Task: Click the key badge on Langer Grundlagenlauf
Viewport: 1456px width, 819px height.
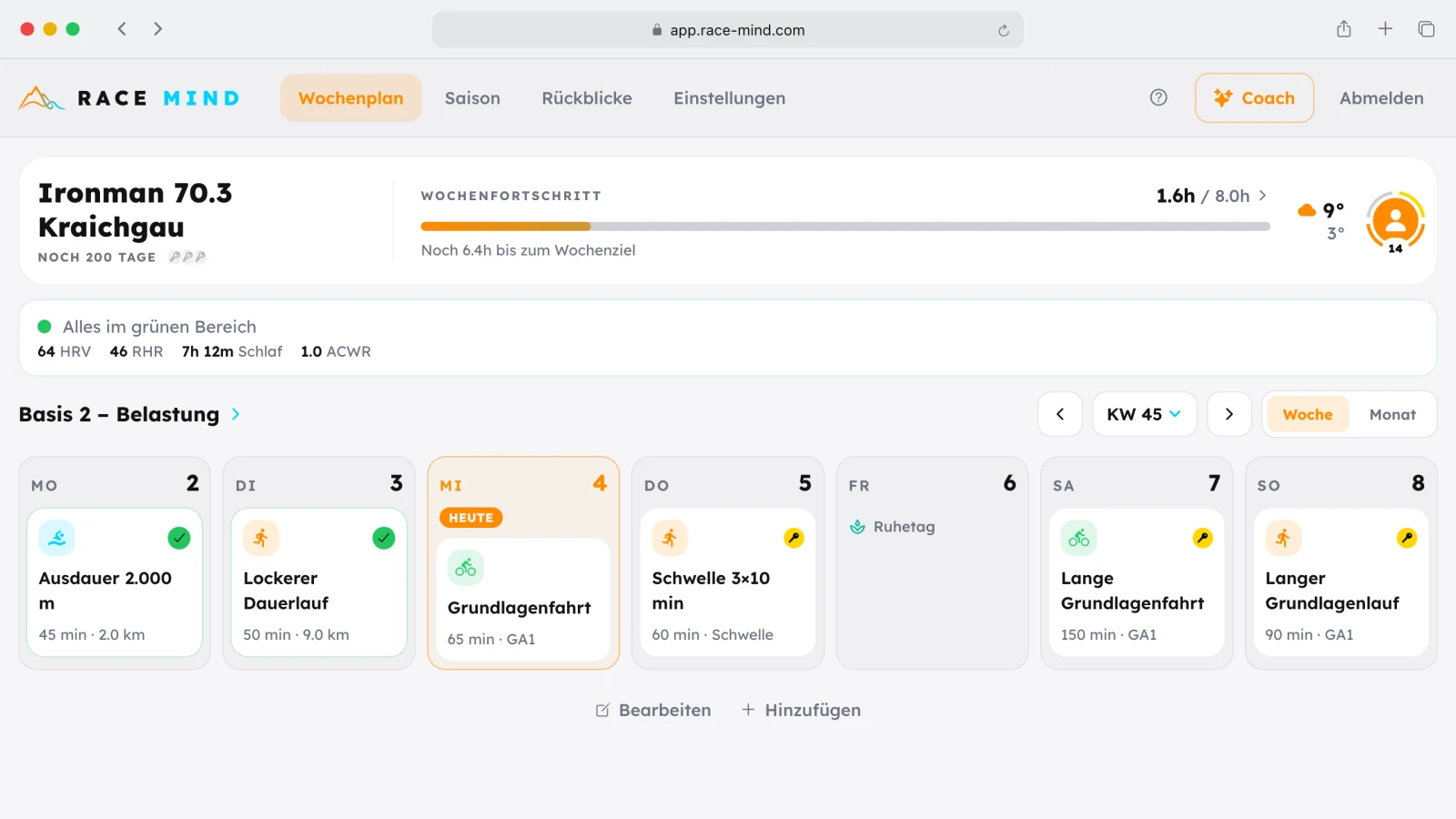Action: [x=1407, y=538]
